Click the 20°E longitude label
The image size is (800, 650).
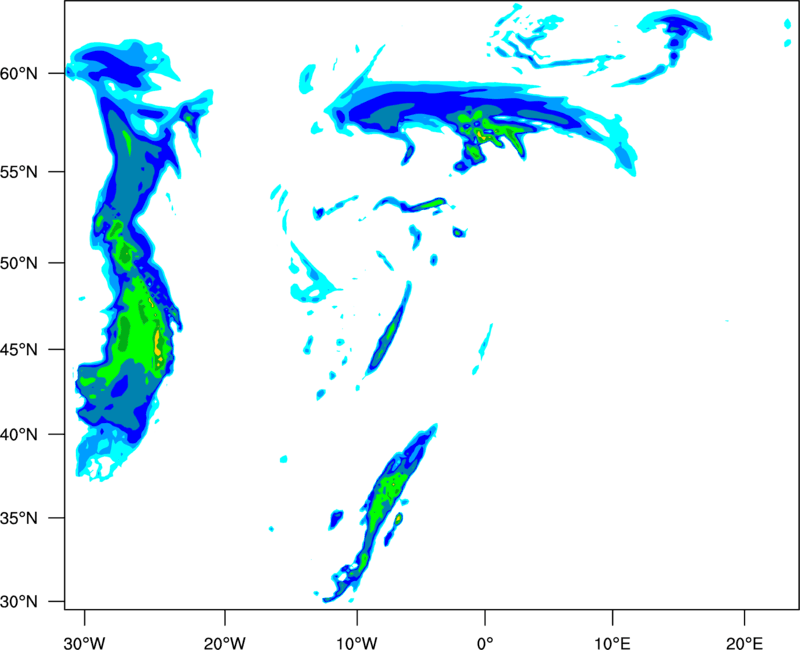(x=744, y=643)
